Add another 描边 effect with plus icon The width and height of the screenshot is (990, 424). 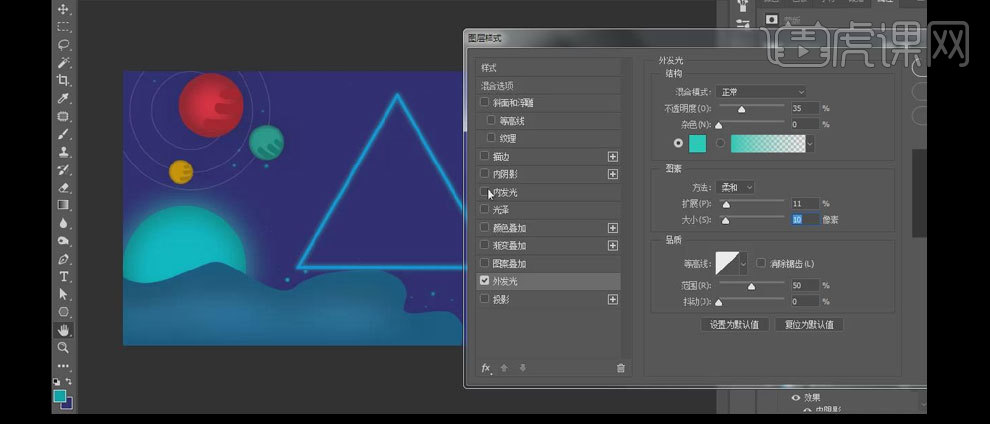click(x=612, y=156)
